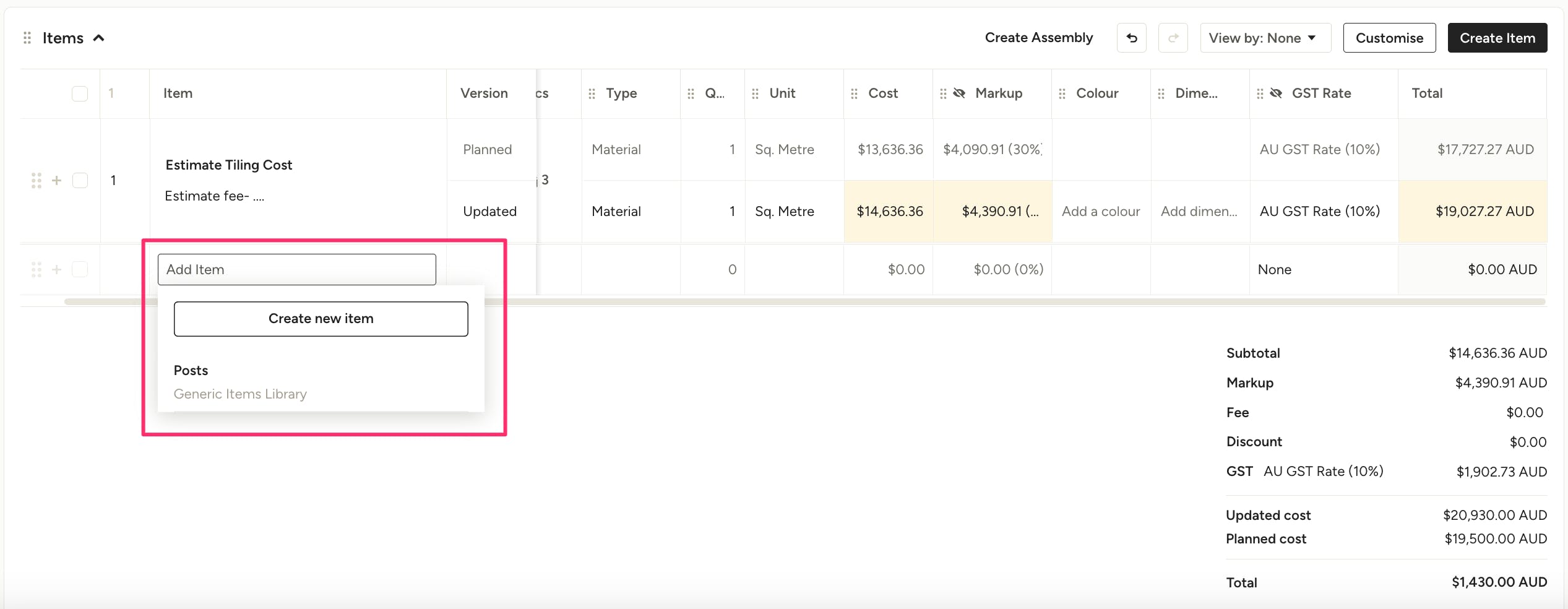1568x609 pixels.
Task: Click the horizontal table scrollbar
Action: pyautogui.click(x=804, y=302)
